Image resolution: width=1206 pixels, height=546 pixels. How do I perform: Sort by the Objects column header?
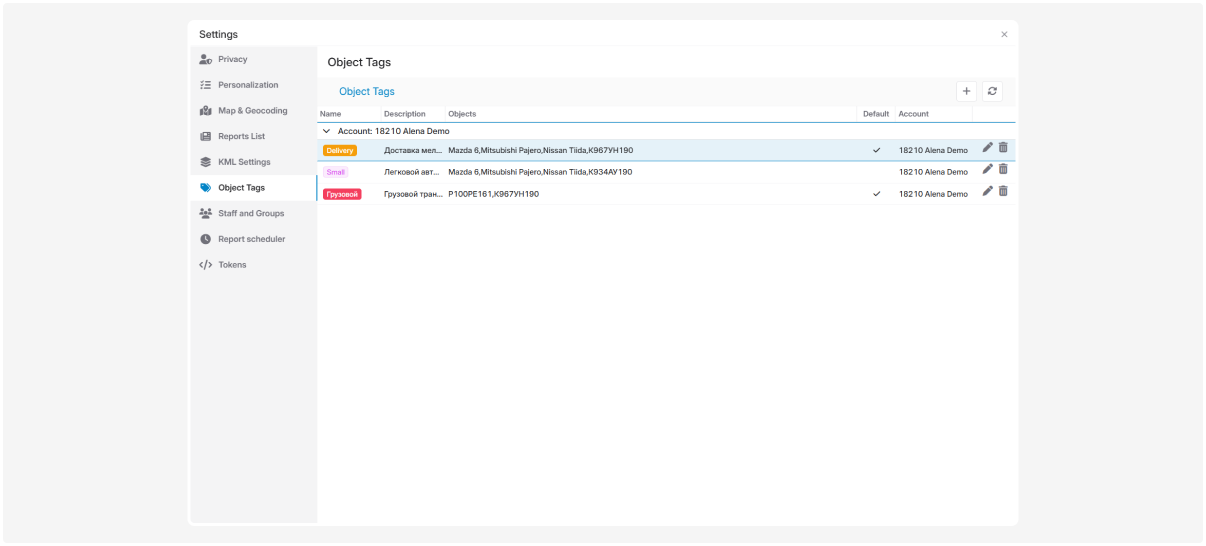[x=462, y=114]
